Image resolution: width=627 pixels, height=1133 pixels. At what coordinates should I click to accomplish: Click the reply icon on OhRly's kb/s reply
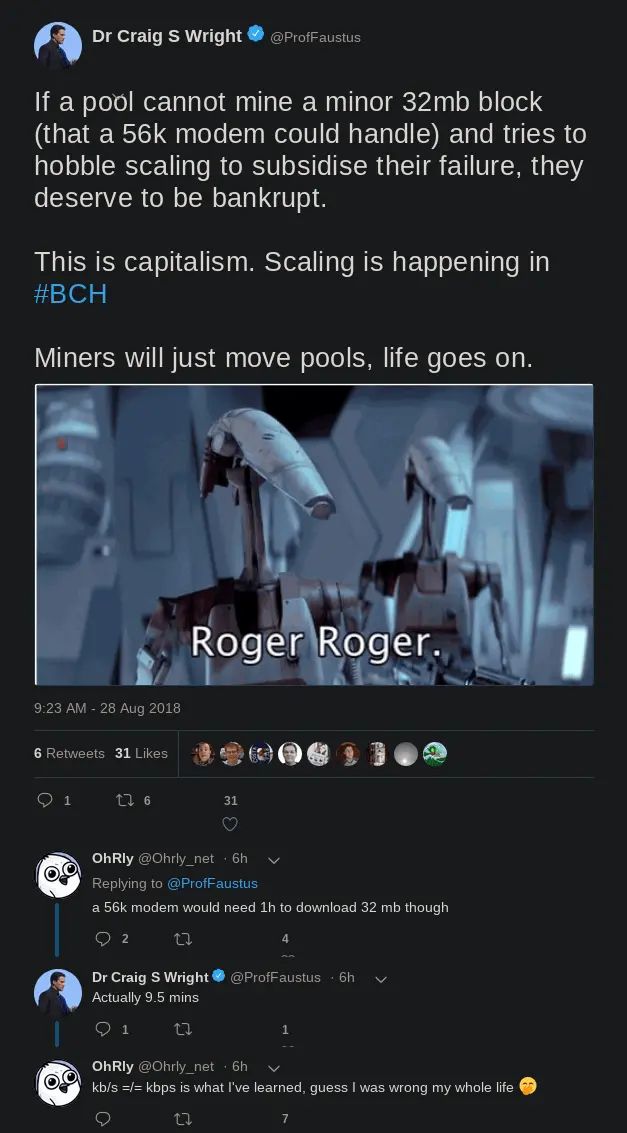pos(103,1119)
